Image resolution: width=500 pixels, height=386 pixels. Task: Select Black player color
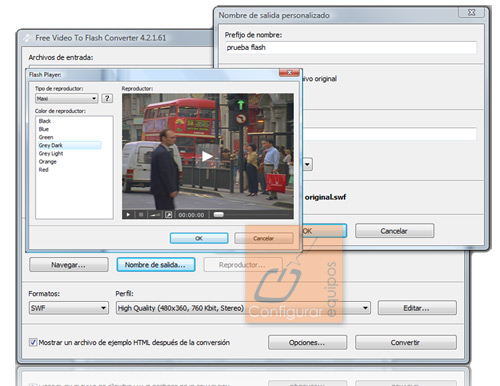pyautogui.click(x=45, y=121)
